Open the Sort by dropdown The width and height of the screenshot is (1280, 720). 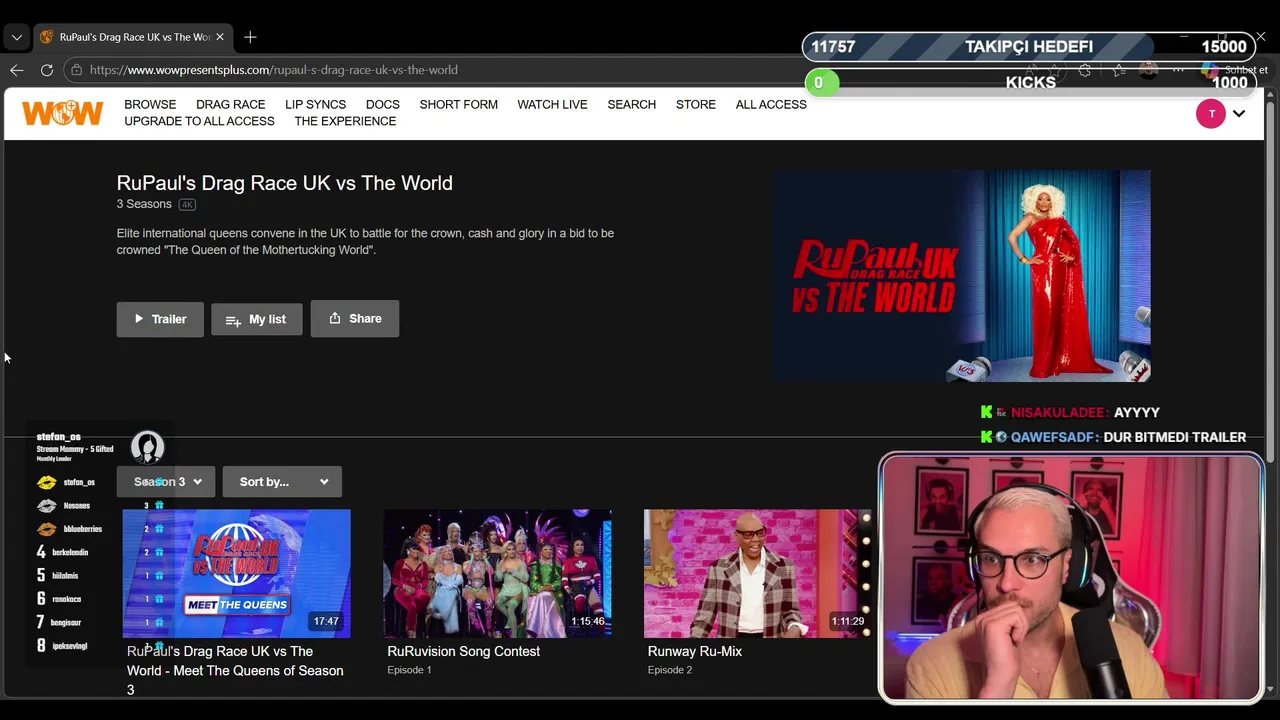click(x=282, y=482)
